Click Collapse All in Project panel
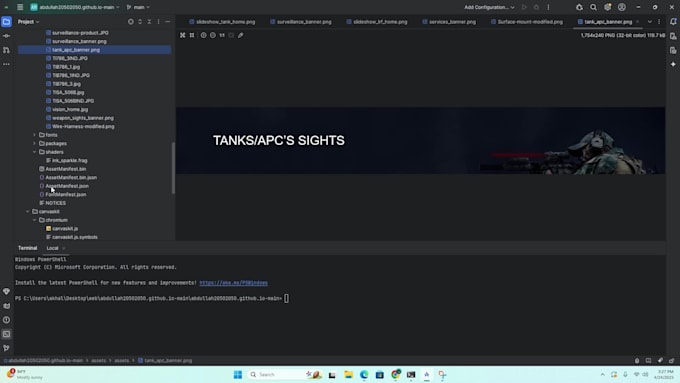The height and width of the screenshot is (383, 680). pyautogui.click(x=149, y=22)
